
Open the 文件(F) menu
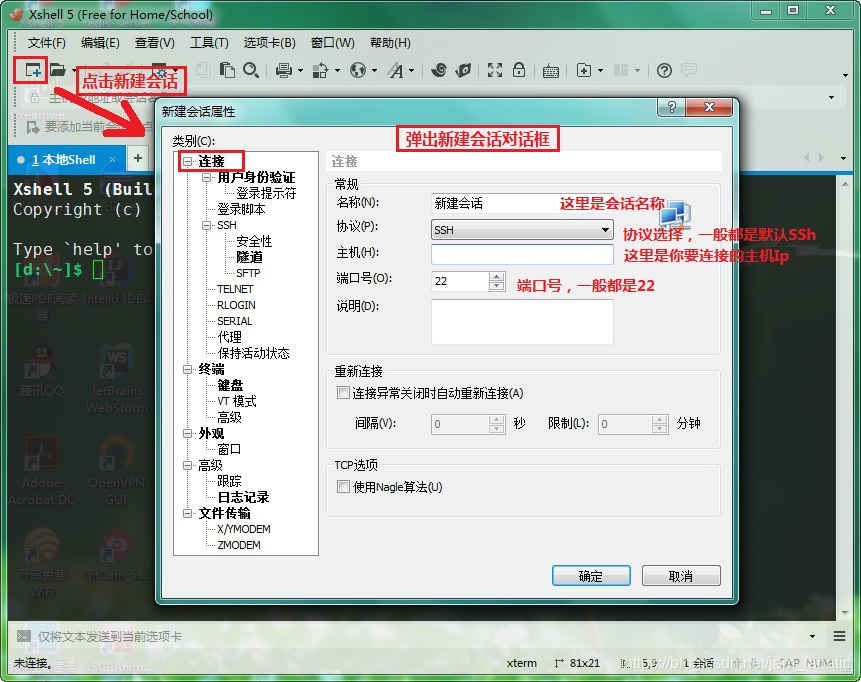pos(47,43)
